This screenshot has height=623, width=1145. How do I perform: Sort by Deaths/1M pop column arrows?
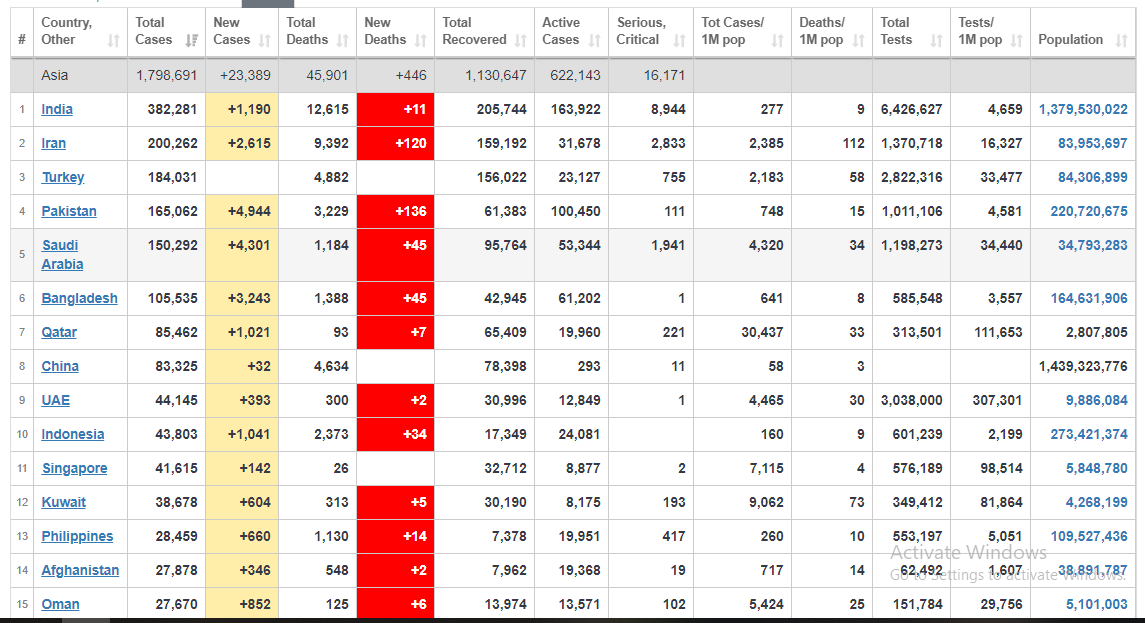tap(859, 41)
